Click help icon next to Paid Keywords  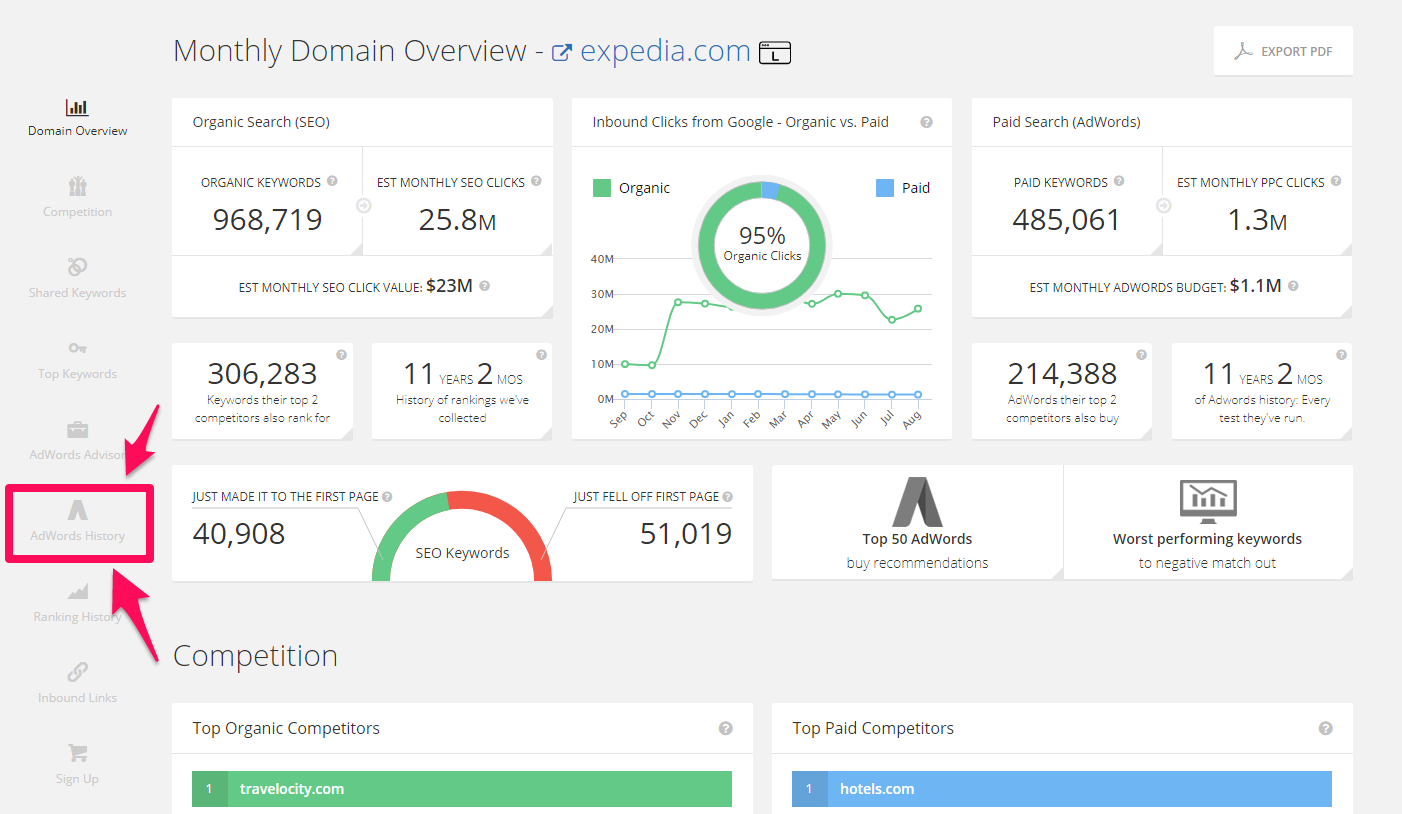tap(1119, 181)
